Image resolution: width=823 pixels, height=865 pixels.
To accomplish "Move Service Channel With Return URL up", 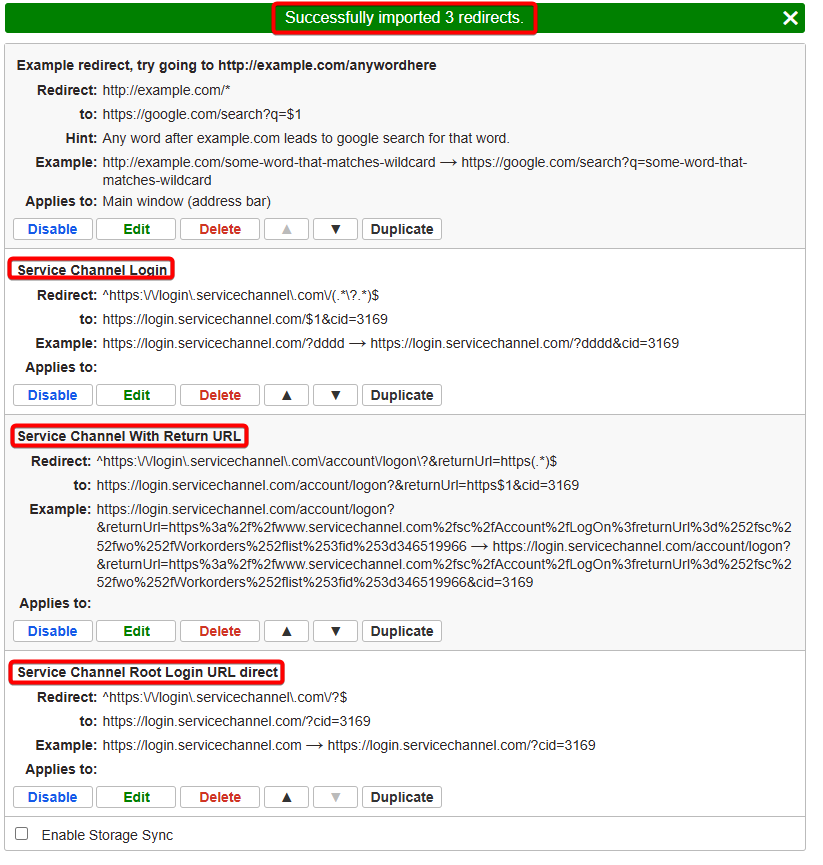I will pos(287,631).
